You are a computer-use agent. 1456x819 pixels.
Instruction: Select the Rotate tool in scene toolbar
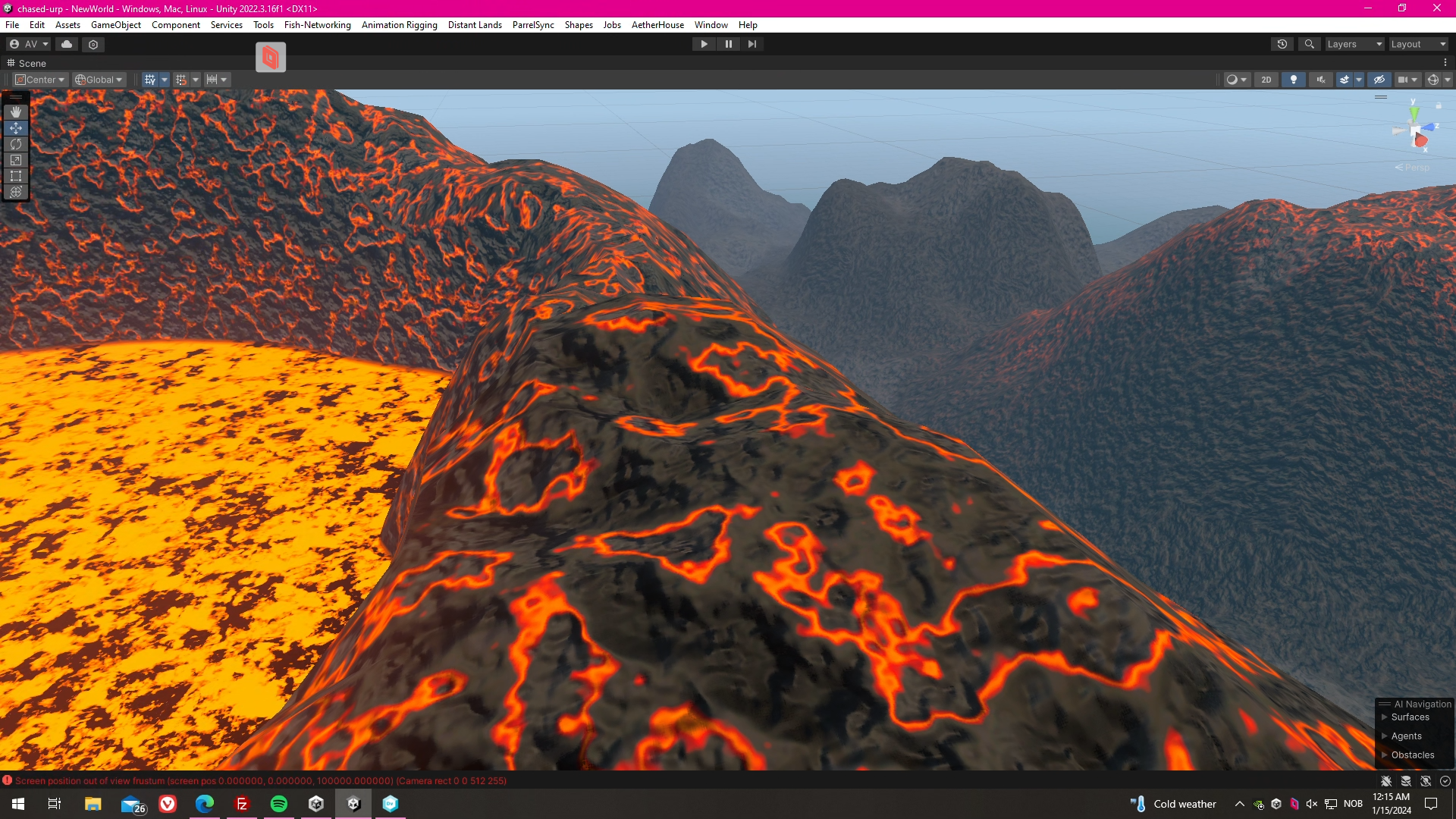coord(15,144)
